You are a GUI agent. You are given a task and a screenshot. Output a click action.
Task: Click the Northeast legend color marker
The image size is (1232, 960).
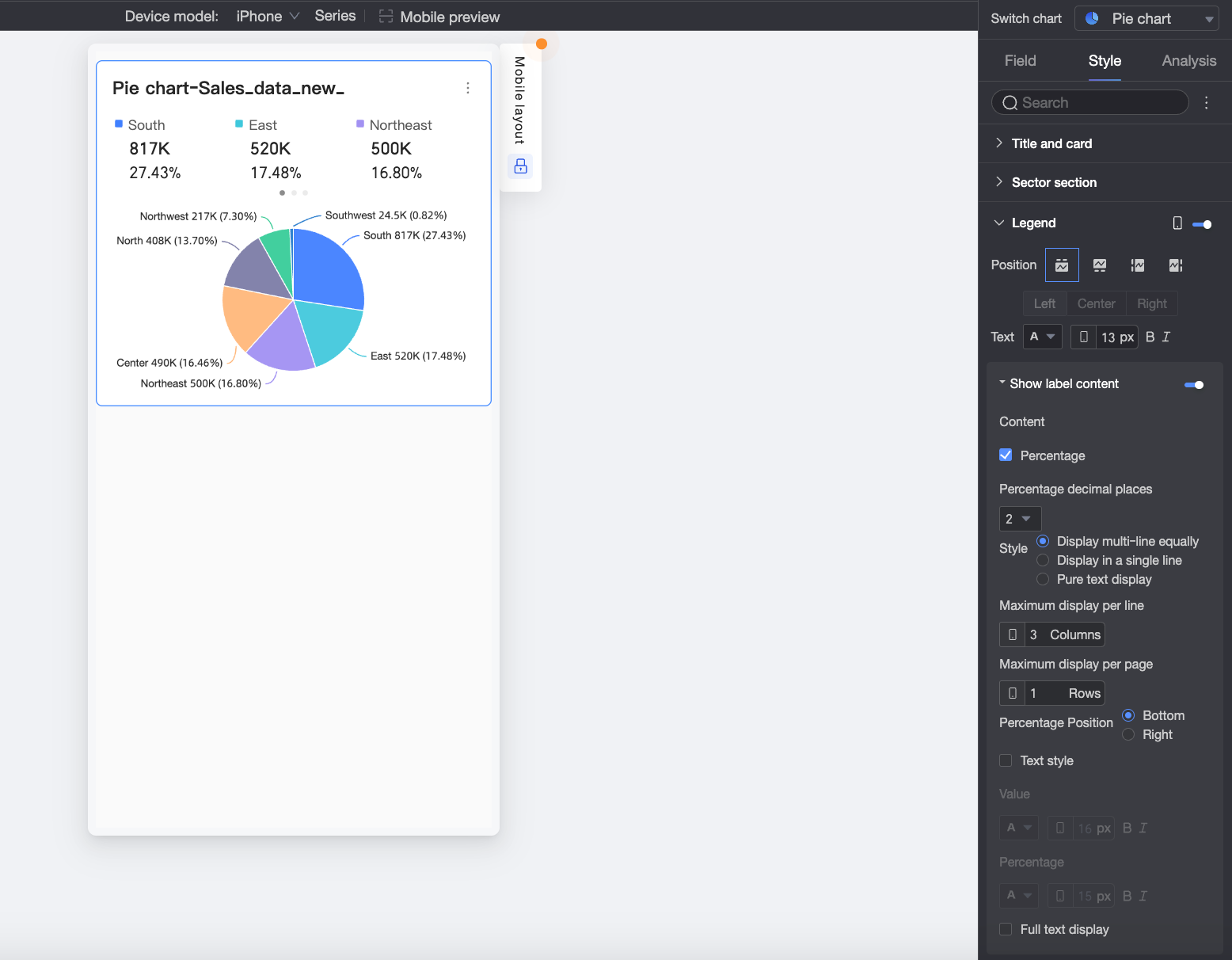pyautogui.click(x=360, y=124)
